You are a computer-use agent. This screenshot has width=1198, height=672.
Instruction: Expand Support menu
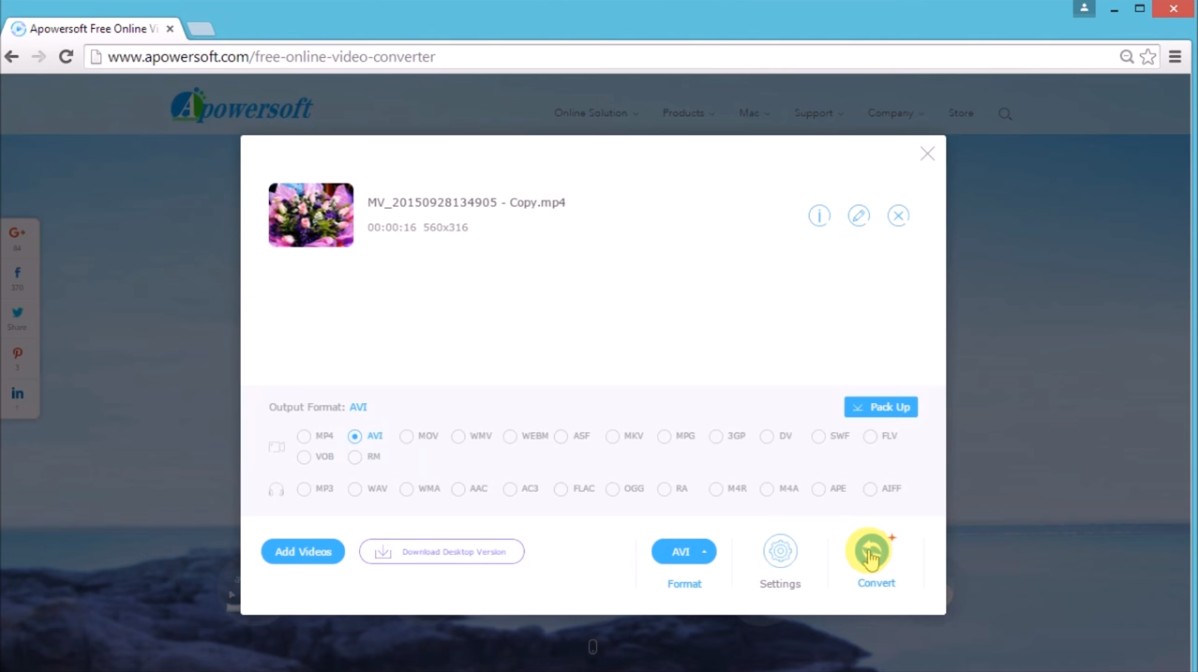click(x=818, y=113)
